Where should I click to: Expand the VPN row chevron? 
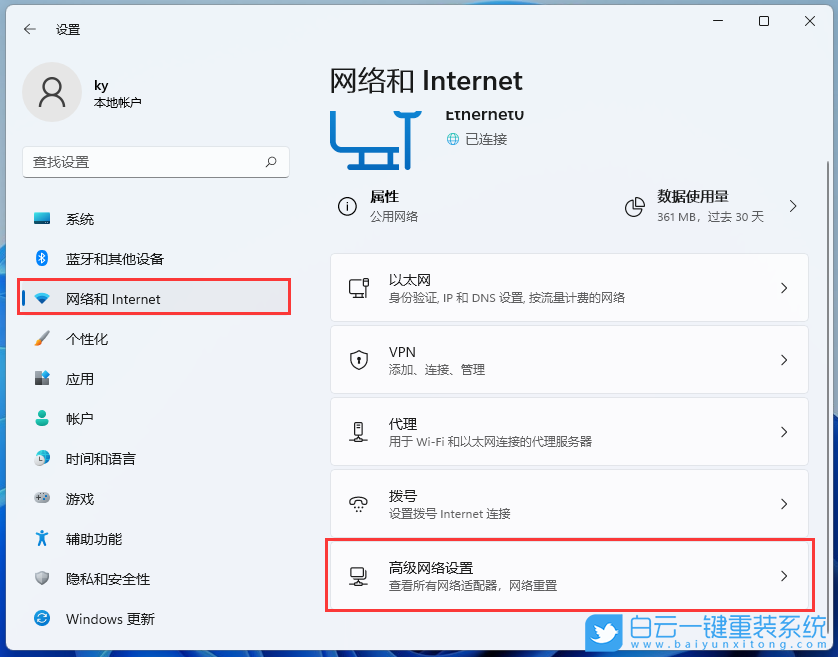pos(785,360)
